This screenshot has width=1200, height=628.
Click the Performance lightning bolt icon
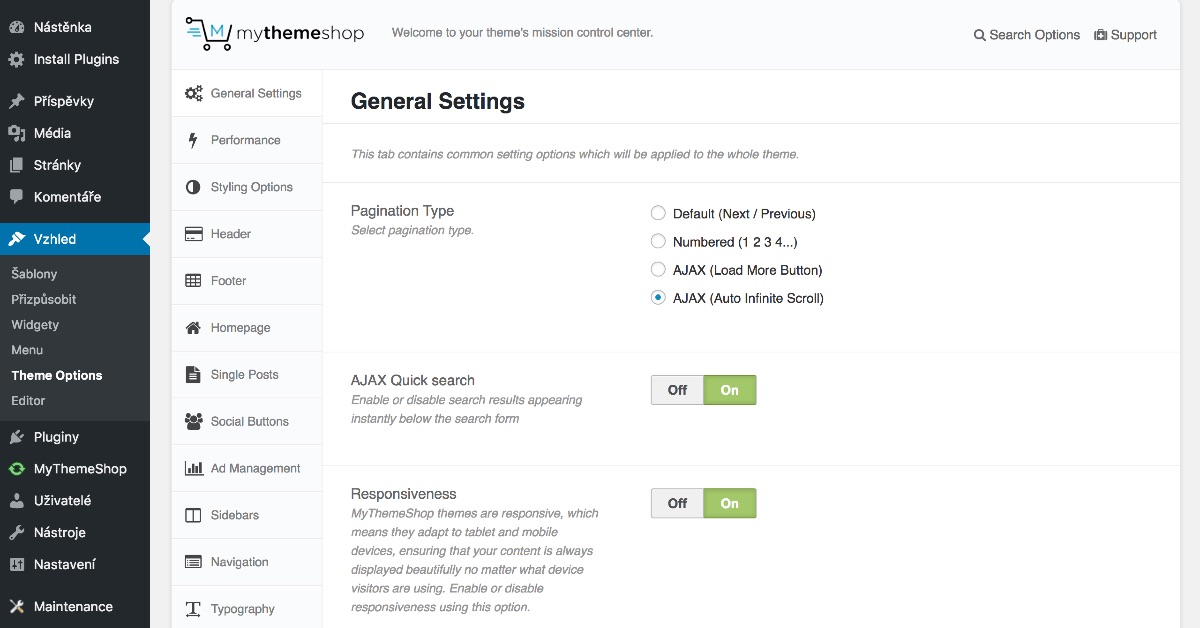coord(193,140)
